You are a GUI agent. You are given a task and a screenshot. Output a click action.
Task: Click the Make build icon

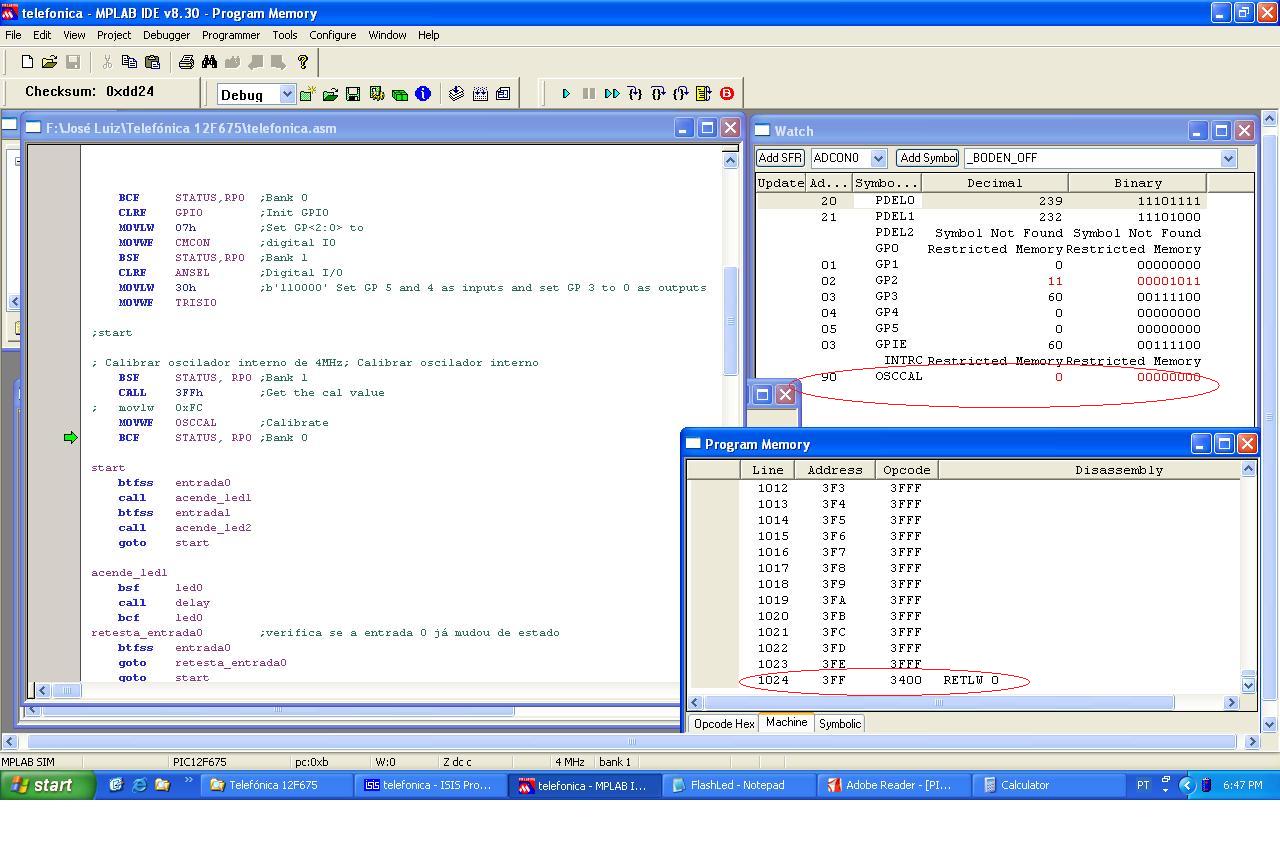pos(457,94)
